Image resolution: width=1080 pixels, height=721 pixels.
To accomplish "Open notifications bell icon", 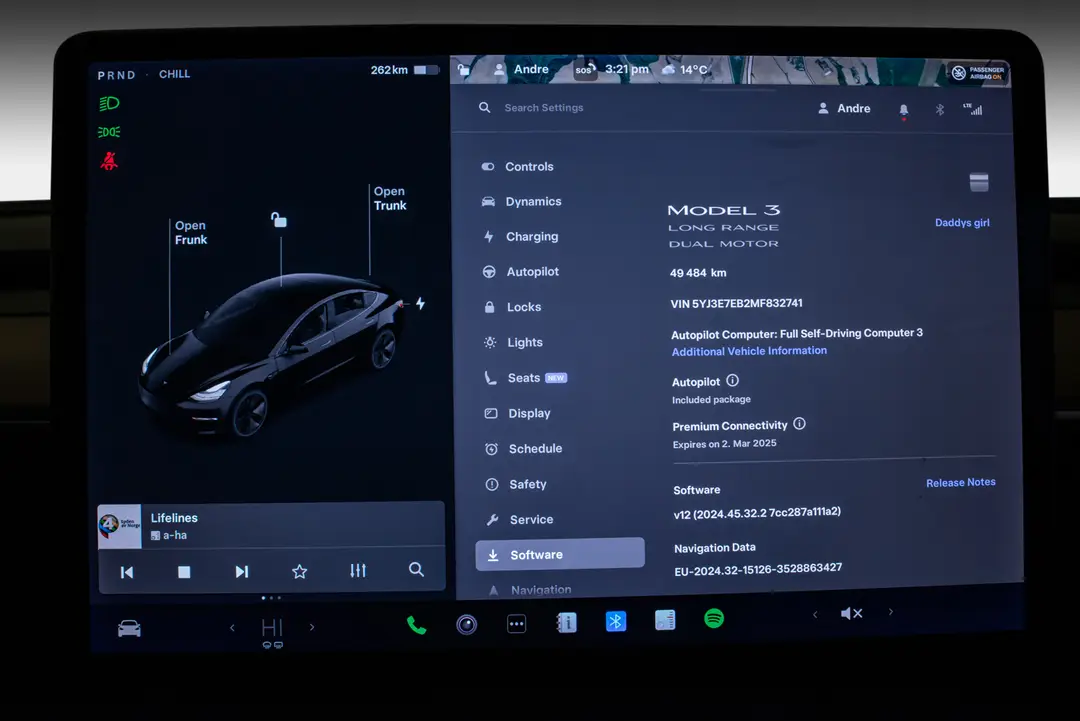I will [904, 110].
